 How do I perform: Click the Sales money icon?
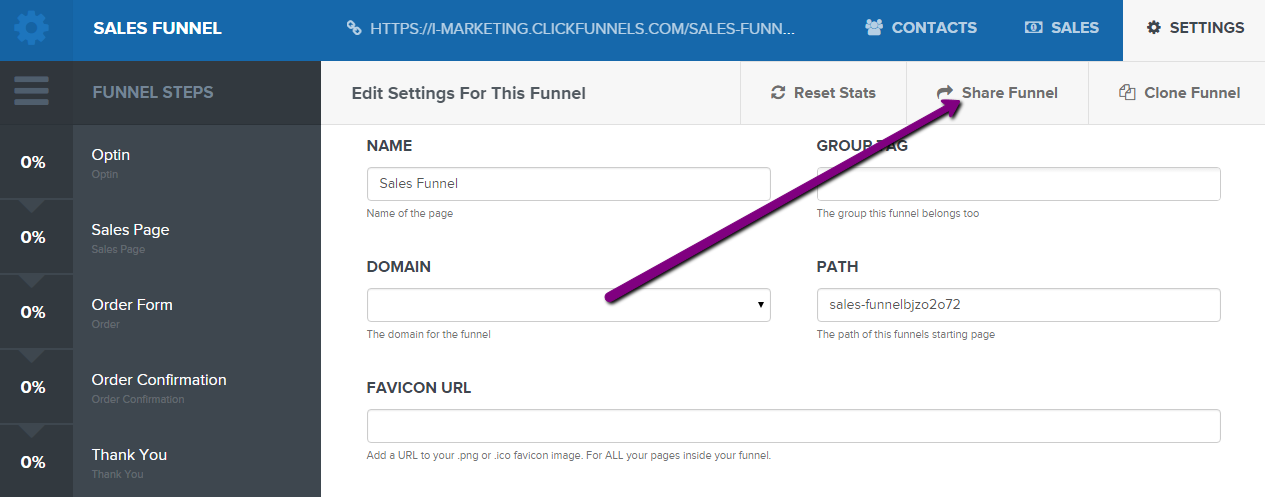point(1034,28)
